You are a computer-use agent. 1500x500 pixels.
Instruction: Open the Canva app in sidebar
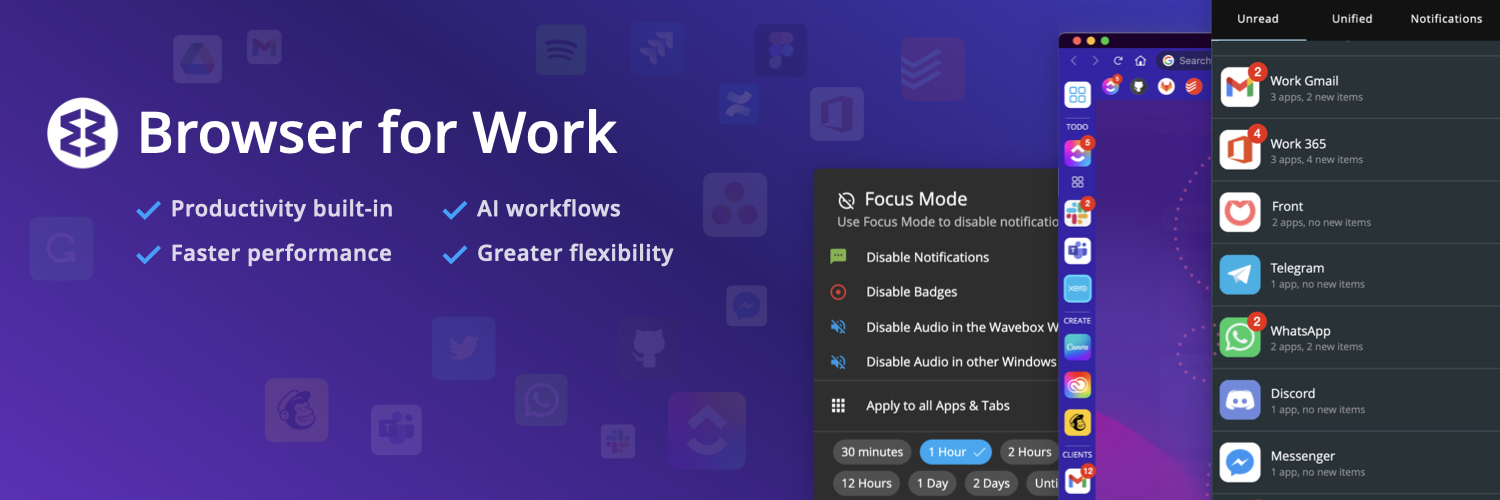(1077, 346)
